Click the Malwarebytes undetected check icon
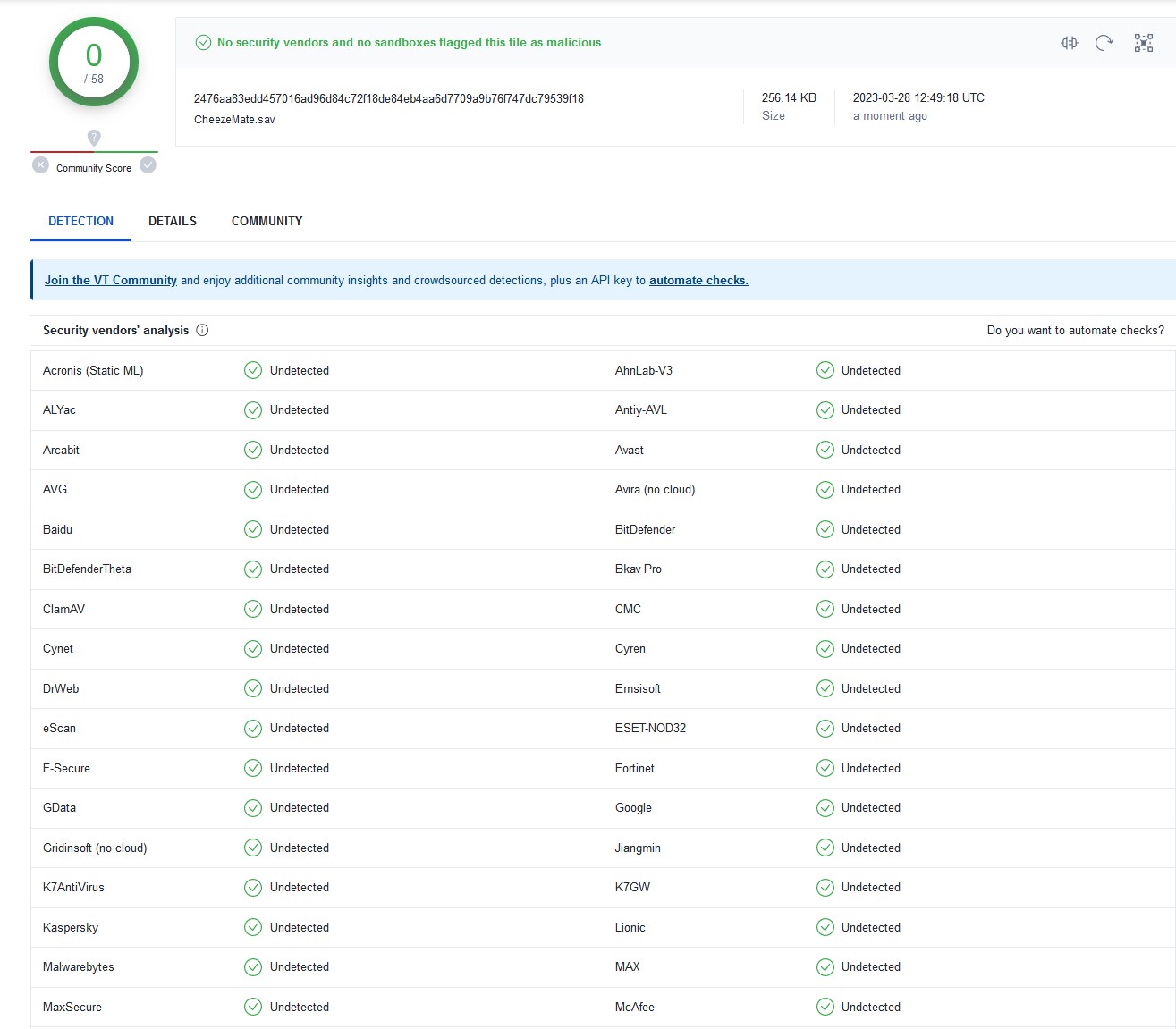 point(253,967)
